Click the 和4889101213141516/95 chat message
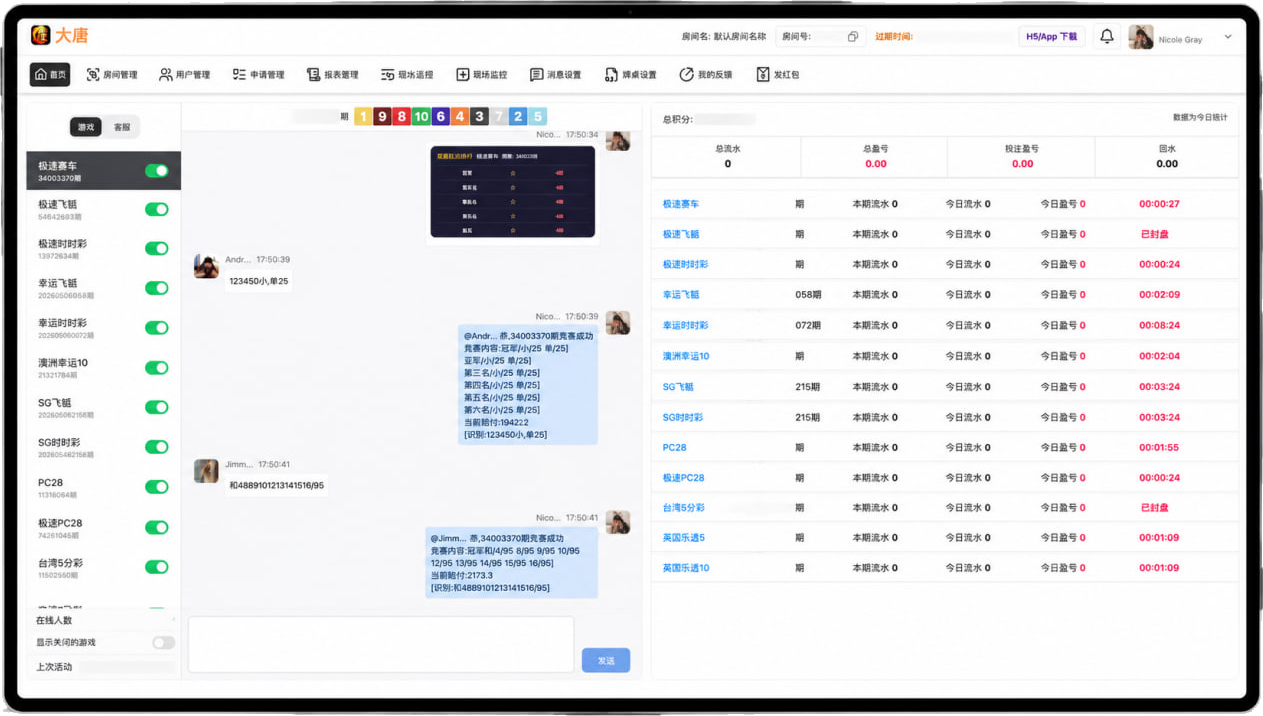This screenshot has height=716, width=1263. tap(276, 486)
